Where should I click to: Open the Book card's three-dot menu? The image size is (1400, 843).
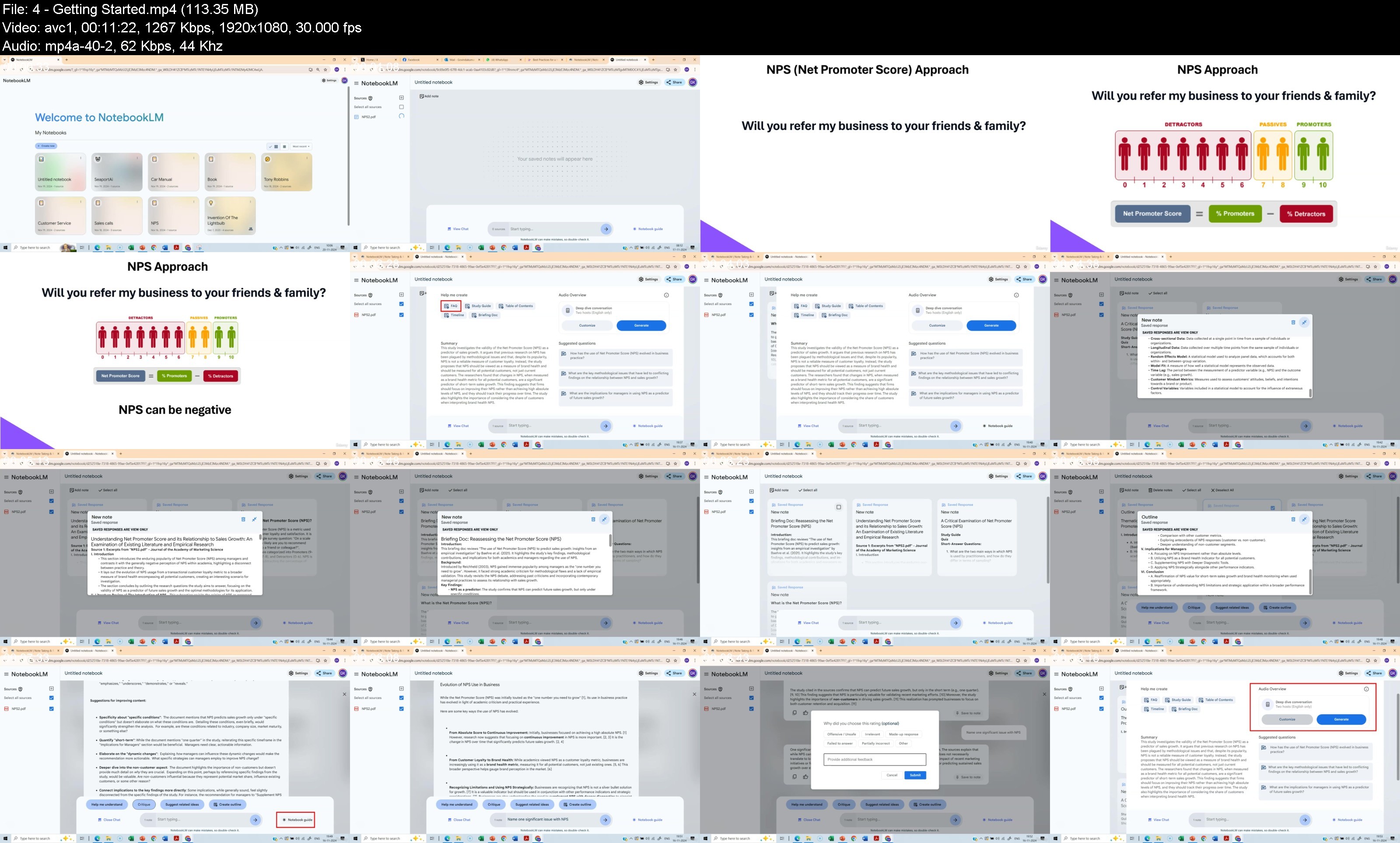[250, 158]
